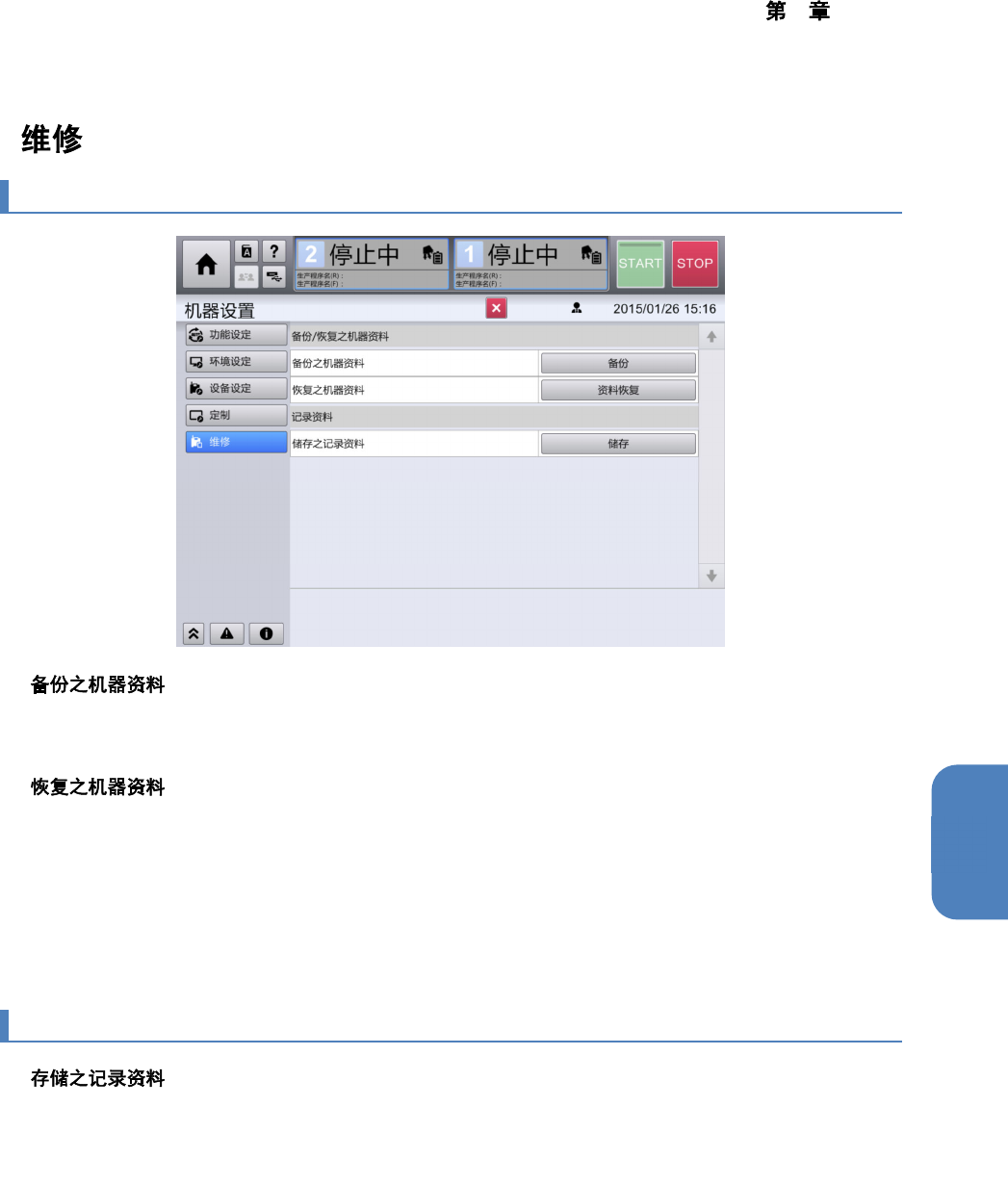Viewport: 1008px width, 1184px height.
Task: Click the 机器设置 window title
Action: (220, 311)
